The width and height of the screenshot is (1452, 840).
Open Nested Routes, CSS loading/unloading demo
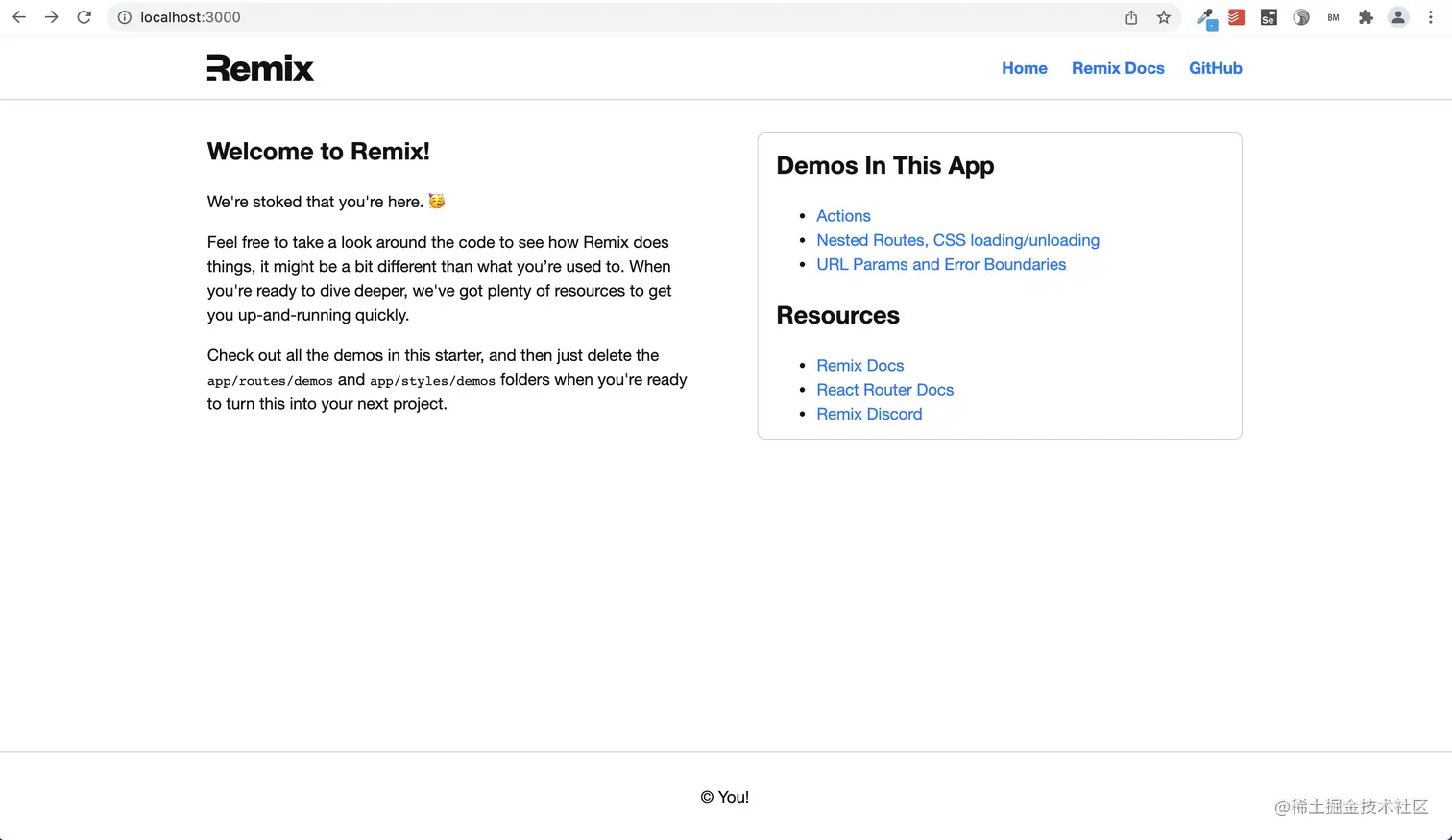[957, 240]
